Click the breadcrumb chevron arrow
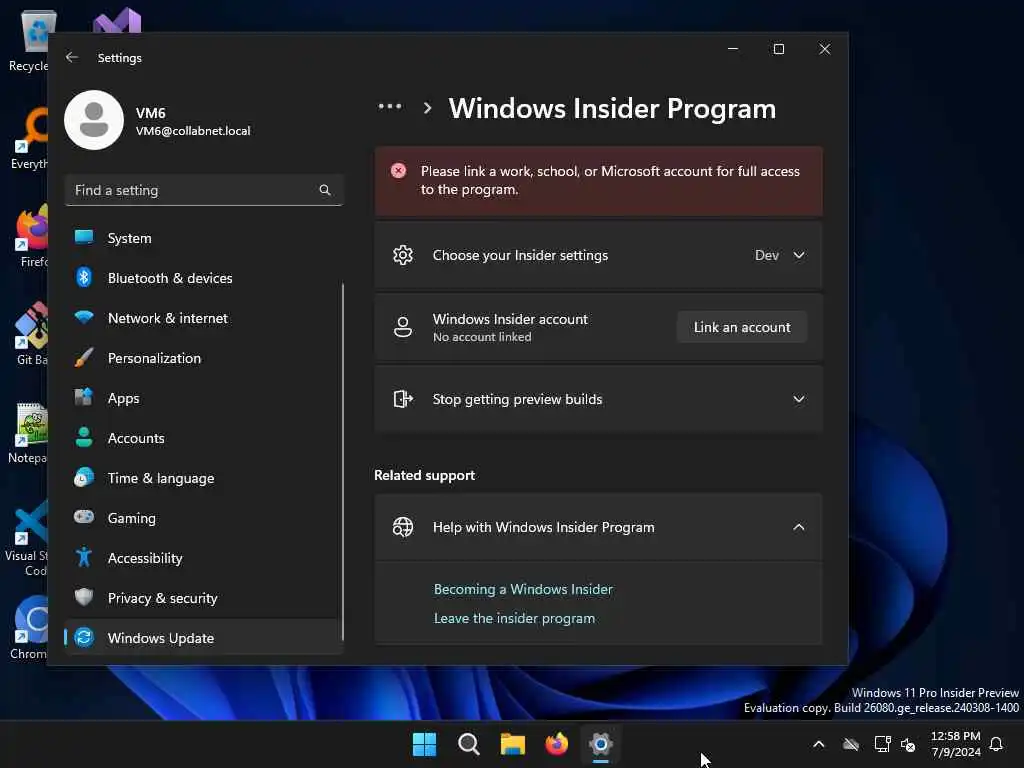Viewport: 1024px width, 768px height. (x=427, y=108)
